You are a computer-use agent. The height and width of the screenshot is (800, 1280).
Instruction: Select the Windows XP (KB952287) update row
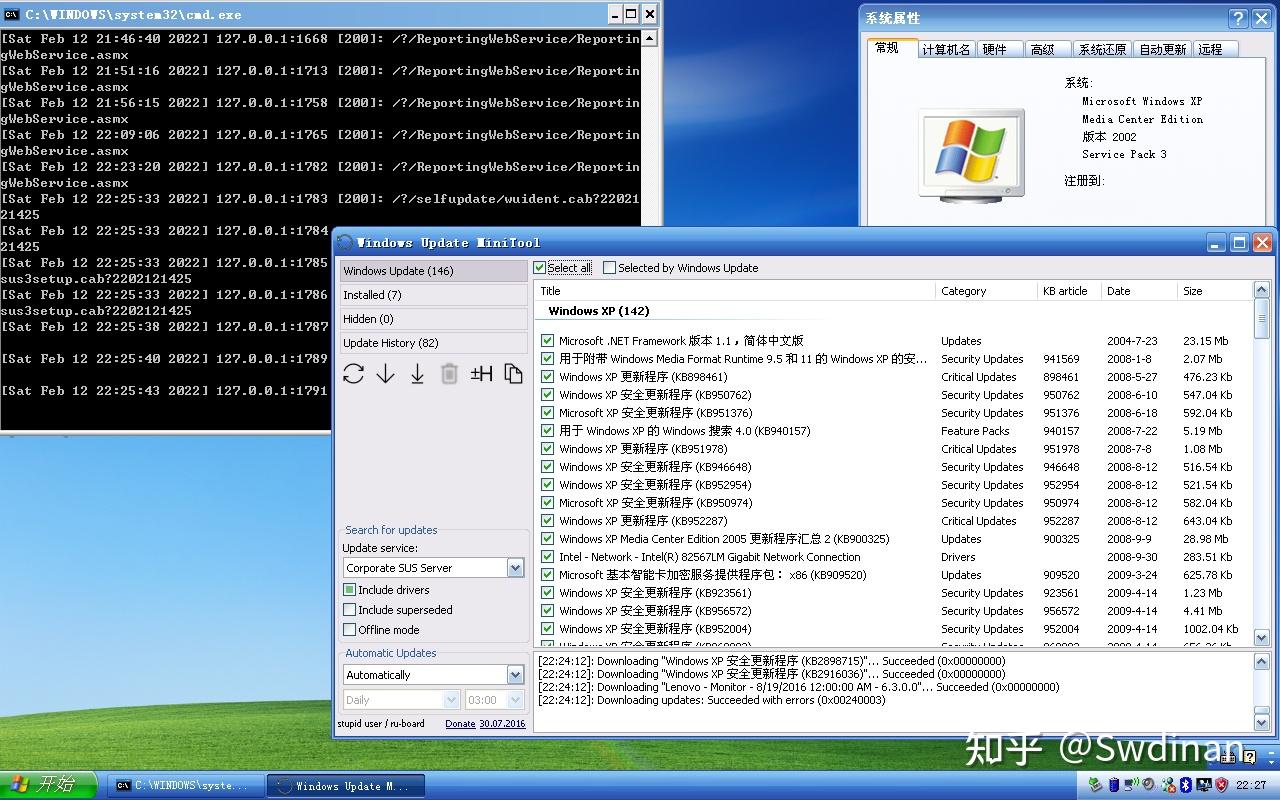(893, 521)
